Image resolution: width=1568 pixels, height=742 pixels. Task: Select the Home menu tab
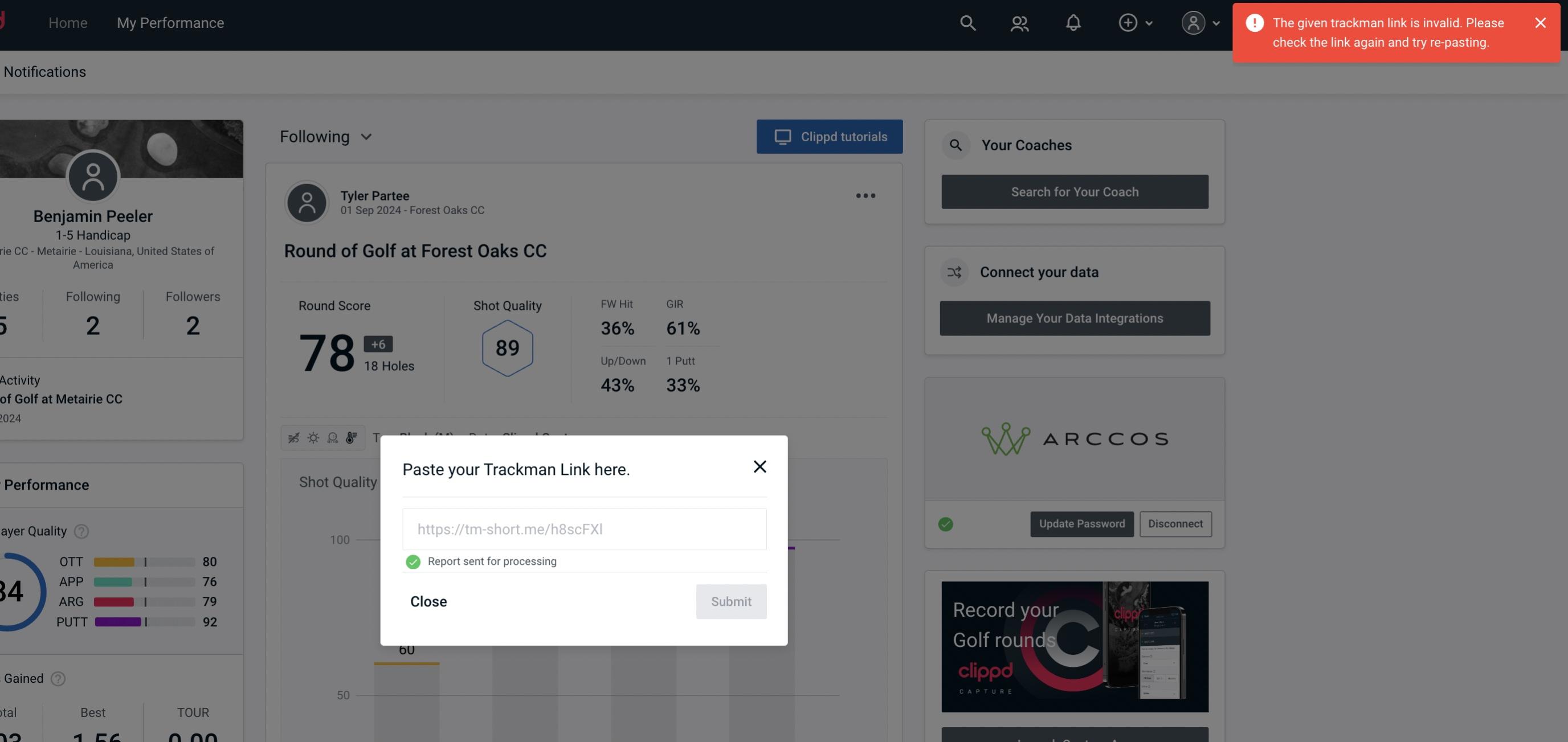[x=68, y=21]
